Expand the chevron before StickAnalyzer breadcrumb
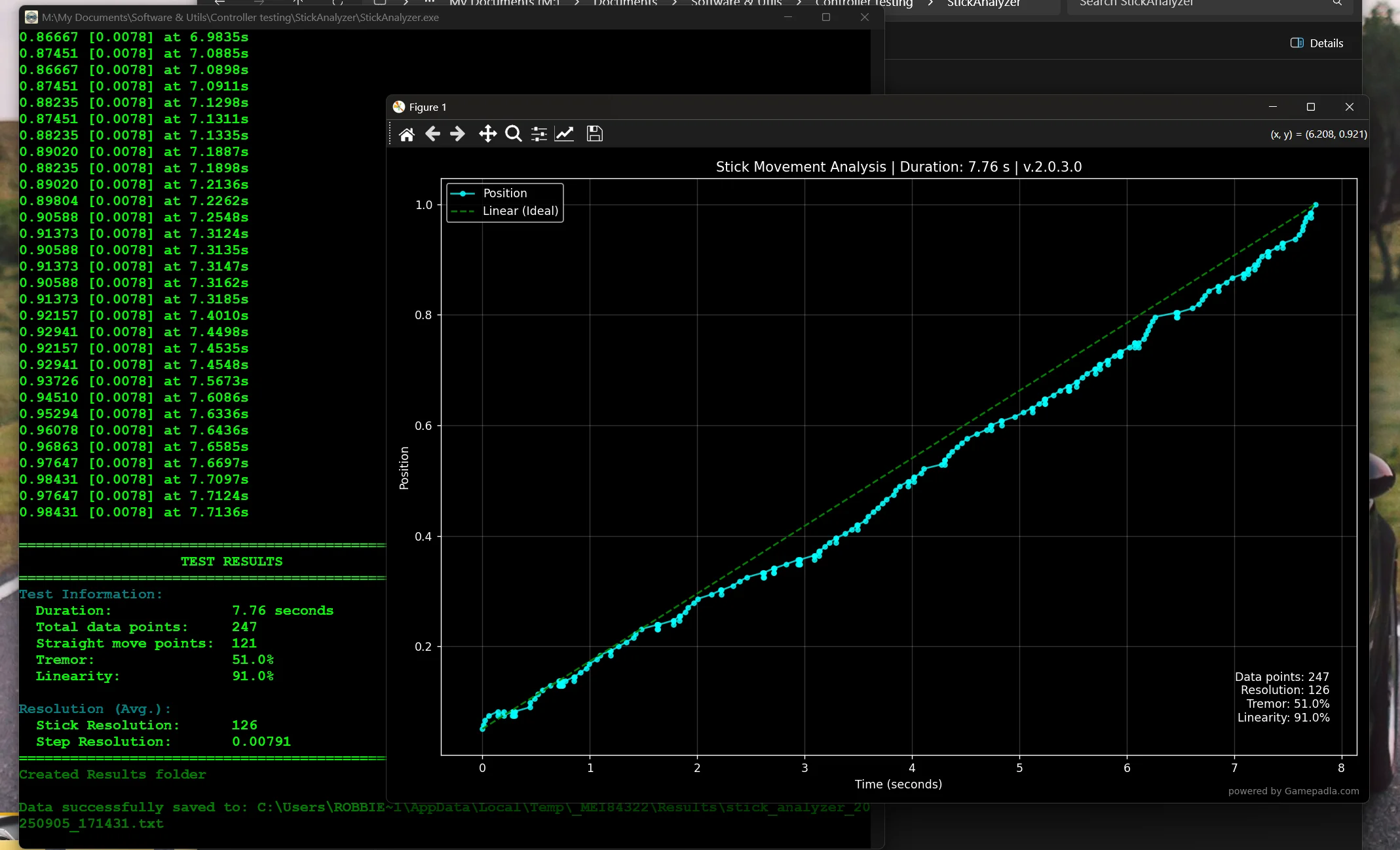Screen dimensions: 1400x850 [930, 3]
